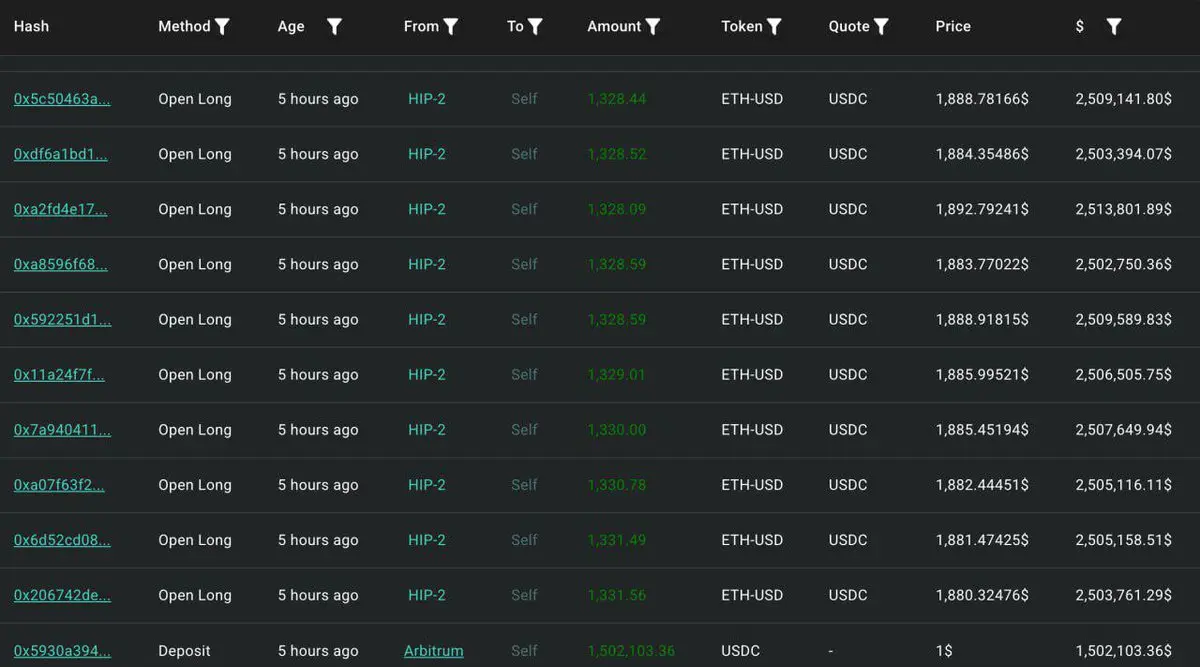The image size is (1200, 667).
Task: Select HIP-2 in the 0x206742de row
Action: tap(427, 595)
